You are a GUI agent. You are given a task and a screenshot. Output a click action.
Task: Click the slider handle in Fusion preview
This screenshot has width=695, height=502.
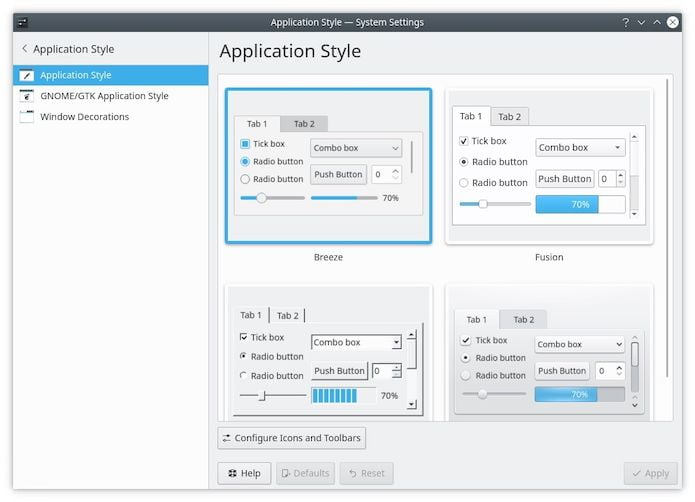point(483,204)
